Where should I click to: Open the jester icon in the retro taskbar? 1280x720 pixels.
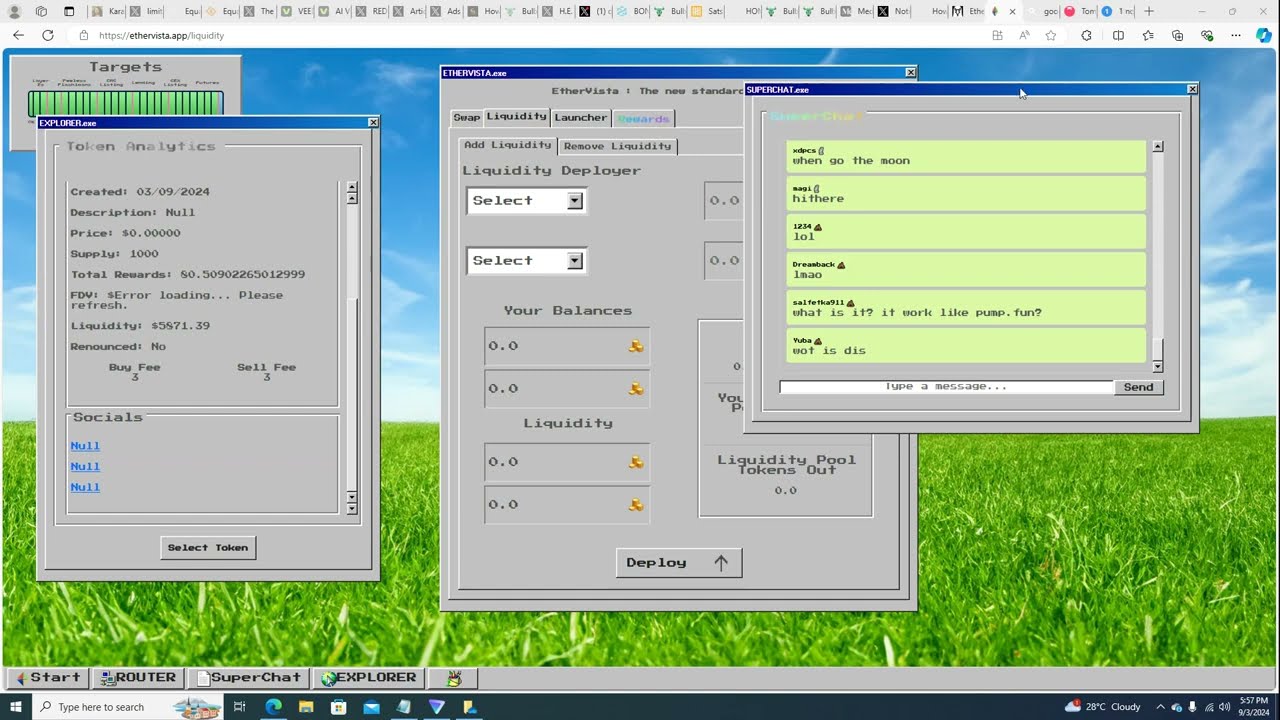click(453, 678)
